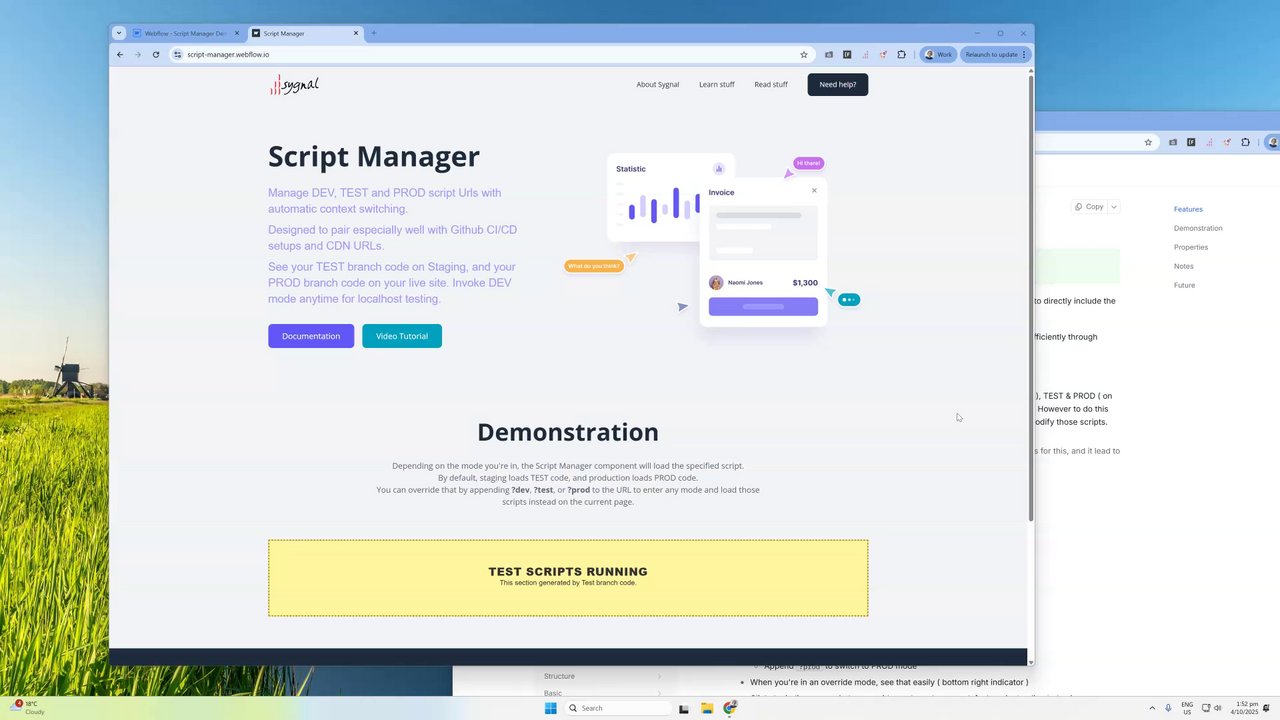The width and height of the screenshot is (1280, 720).
Task: Click the Need help? button
Action: [x=838, y=84]
